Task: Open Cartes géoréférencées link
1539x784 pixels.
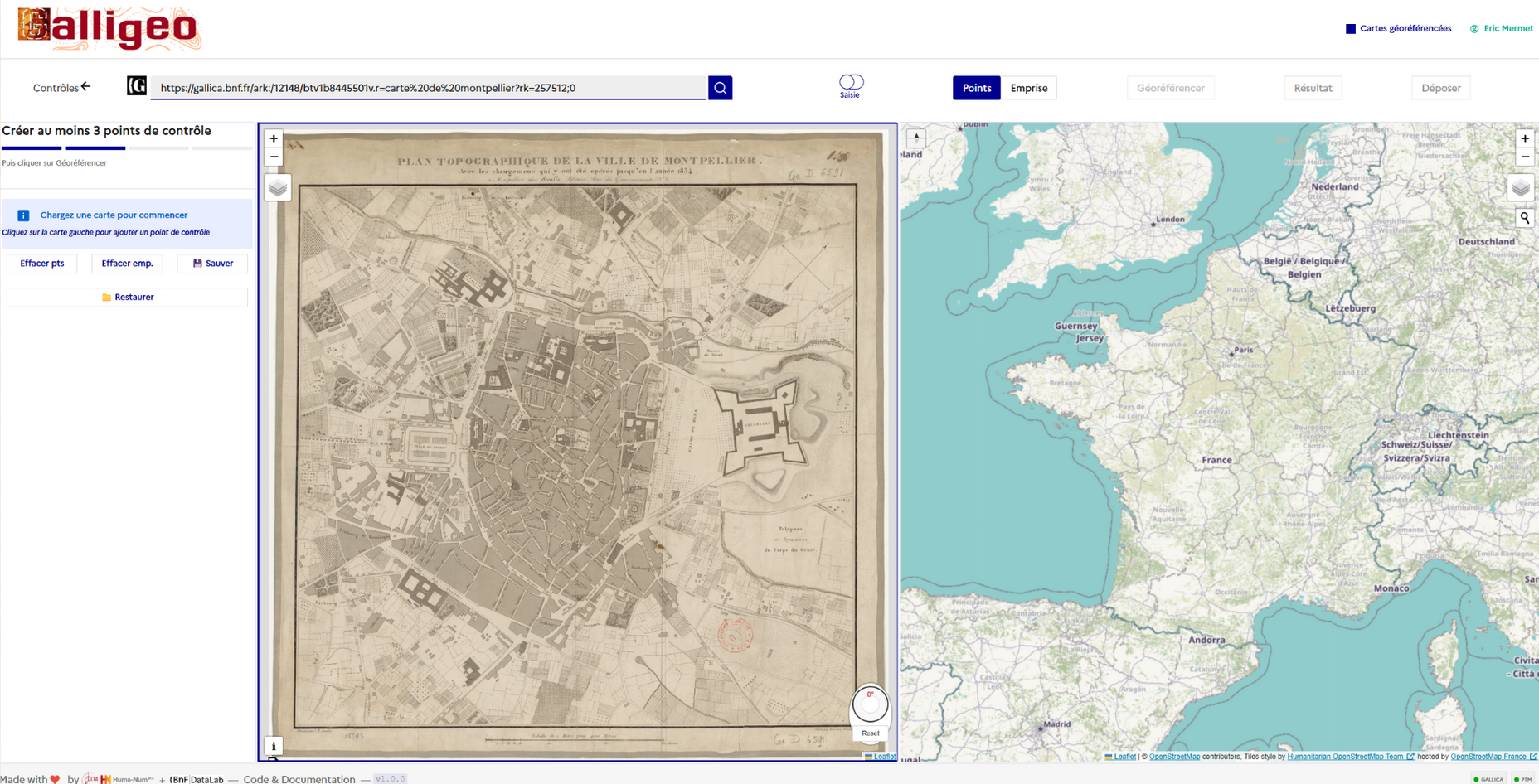Action: tap(1399, 28)
